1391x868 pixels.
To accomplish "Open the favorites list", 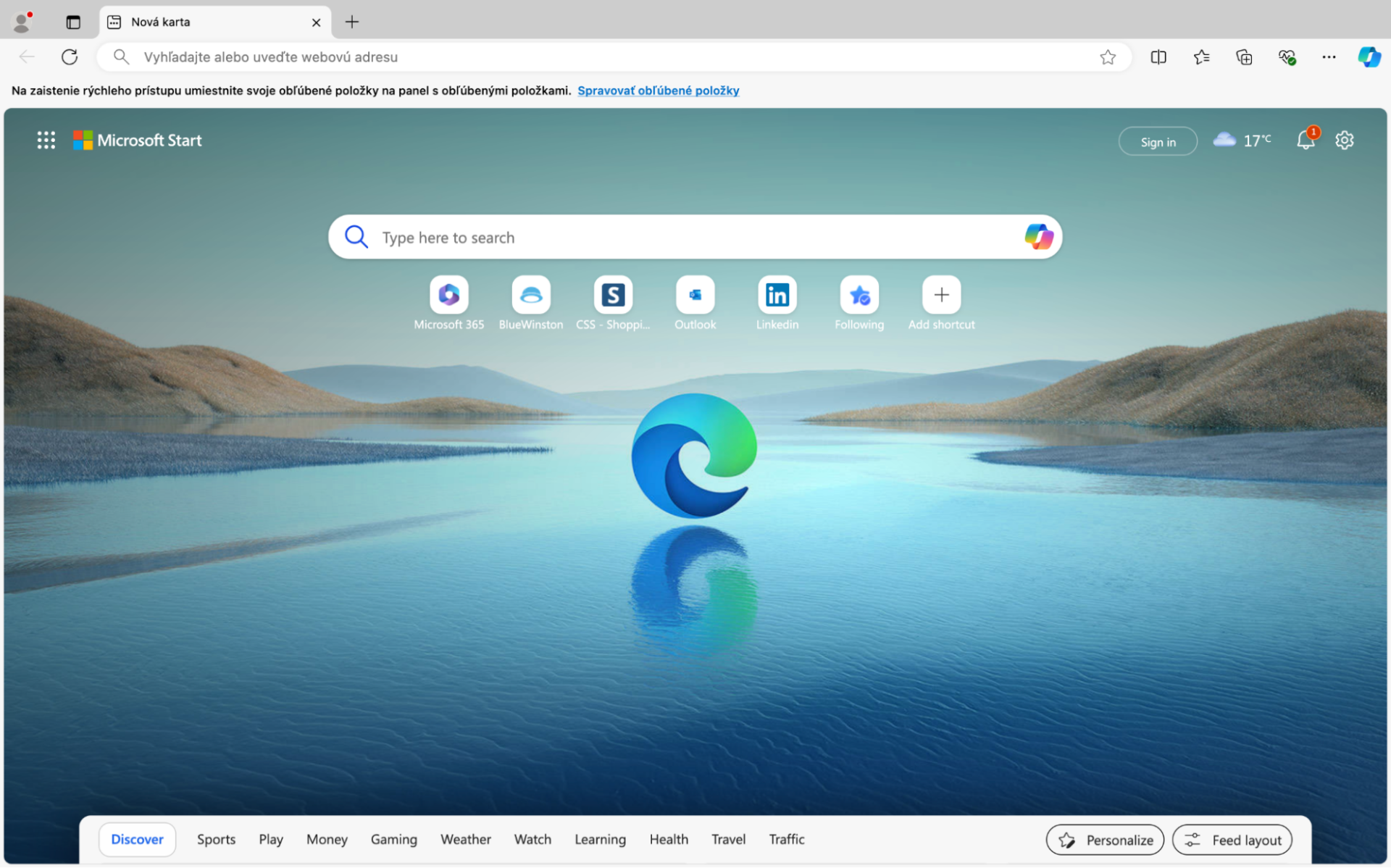I will 1201,57.
